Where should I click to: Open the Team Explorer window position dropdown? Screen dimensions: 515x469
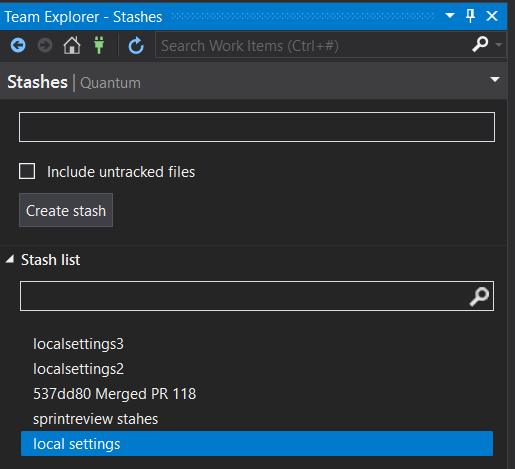coord(450,16)
